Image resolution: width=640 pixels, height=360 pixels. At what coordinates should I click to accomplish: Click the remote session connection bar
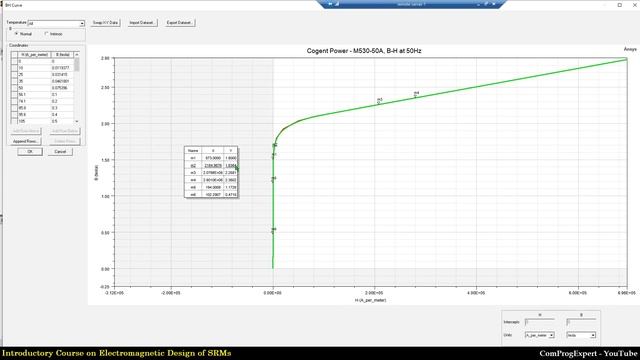(411, 4)
